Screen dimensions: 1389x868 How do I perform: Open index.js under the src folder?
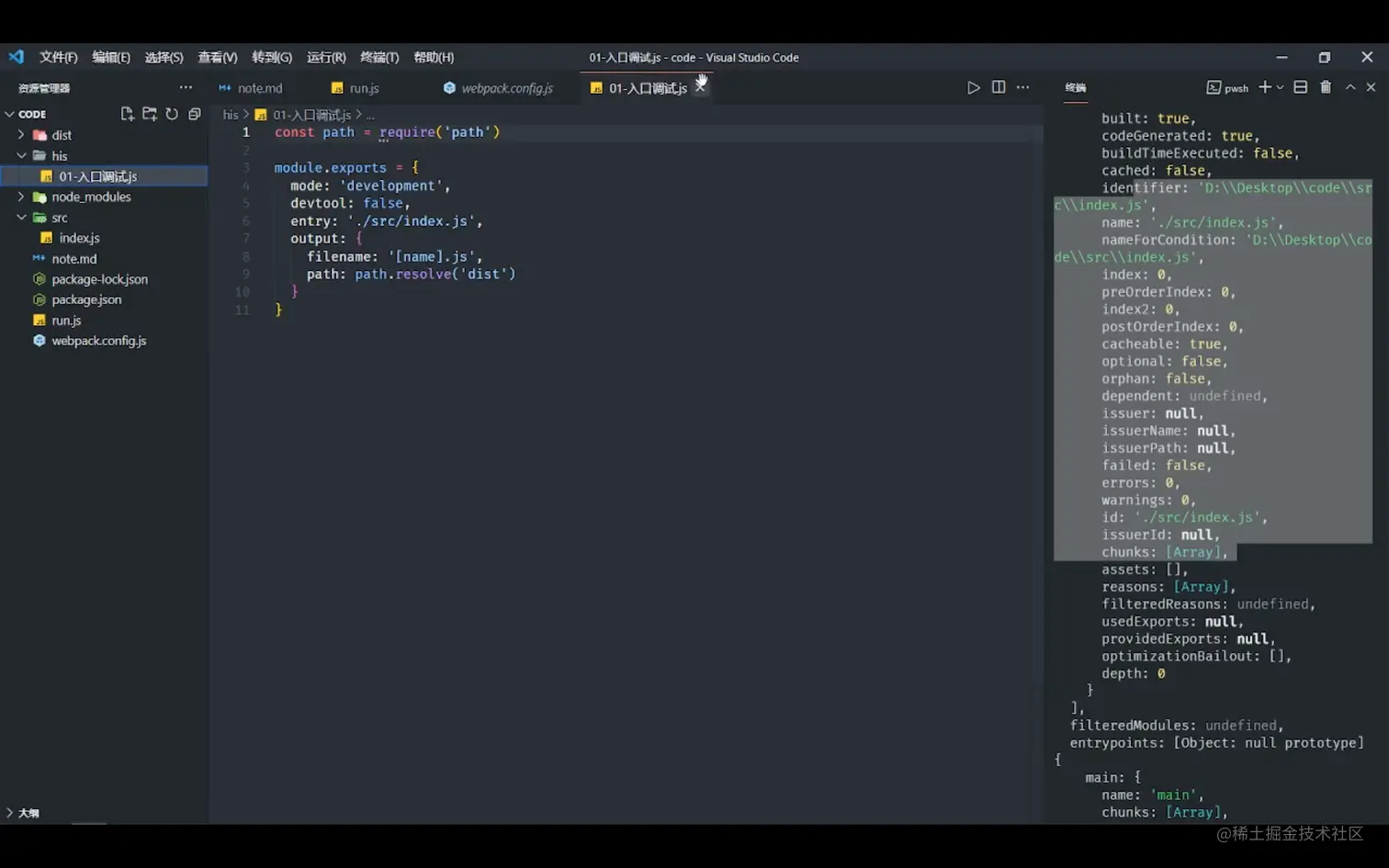pyautogui.click(x=79, y=238)
